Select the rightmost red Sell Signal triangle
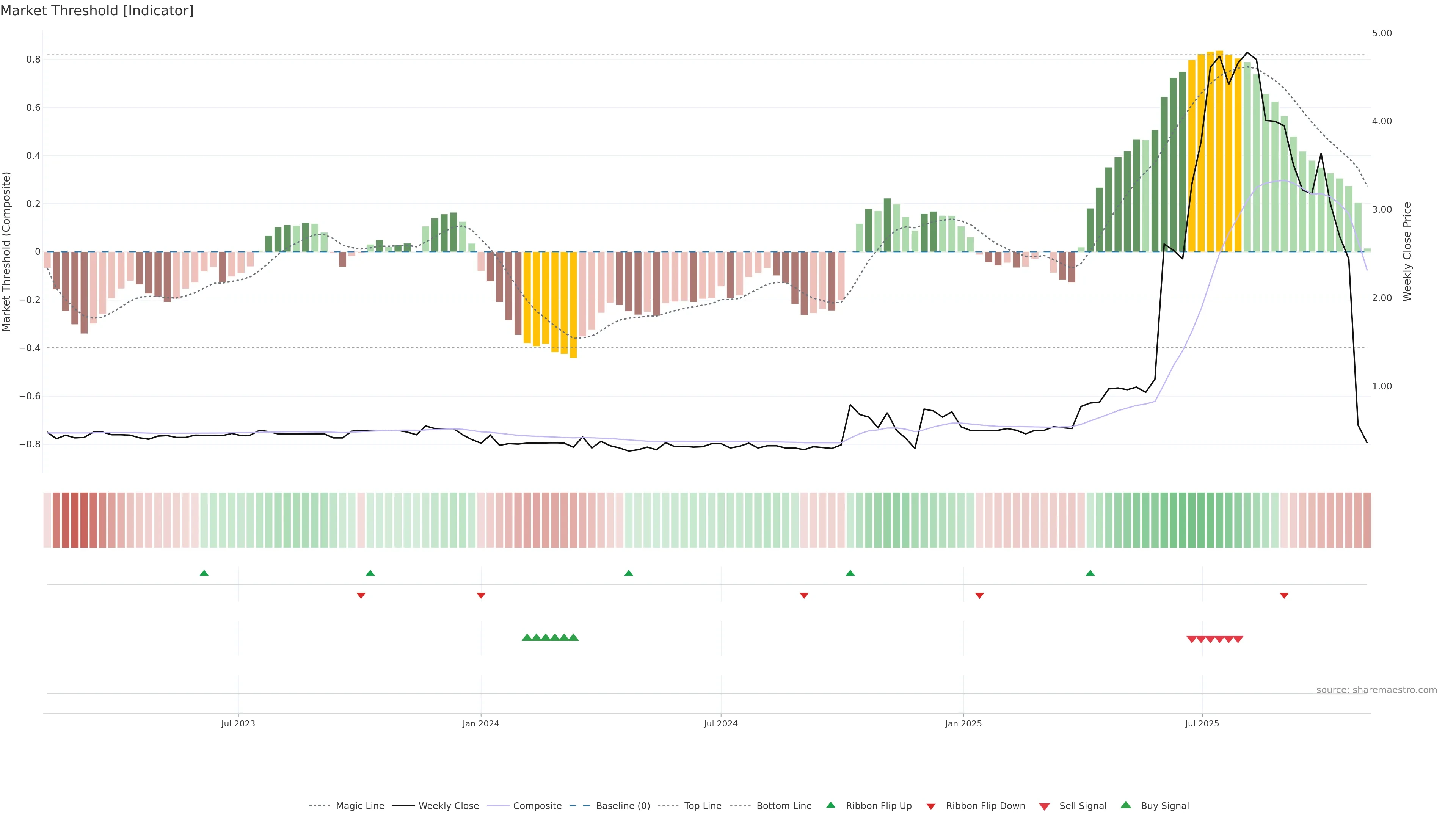 tap(1238, 639)
